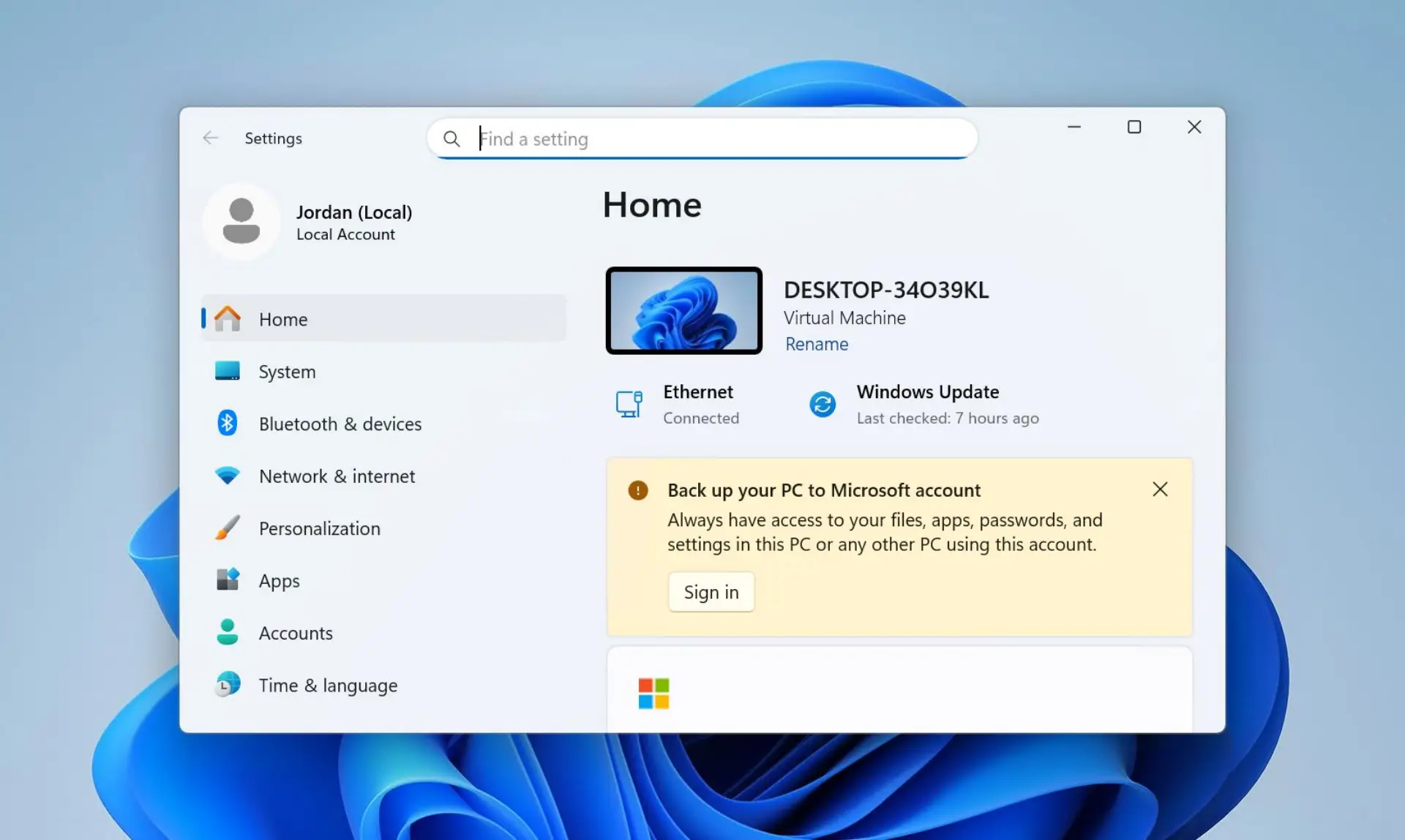Click the Microsoft logo on lower card
This screenshot has width=1405, height=840.
coord(653,693)
